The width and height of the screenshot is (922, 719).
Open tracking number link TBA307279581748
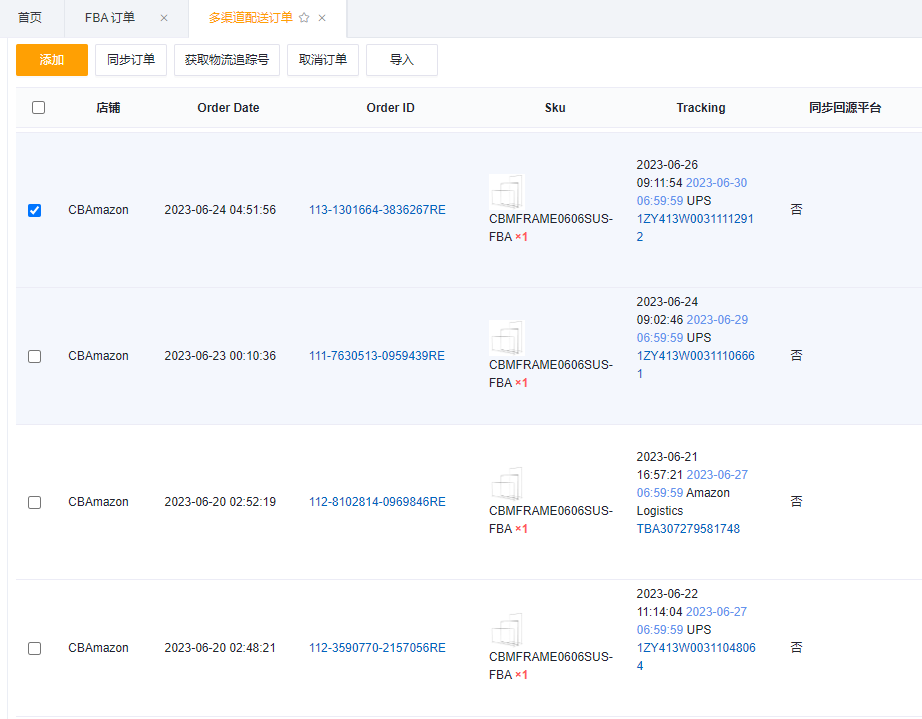tap(688, 529)
